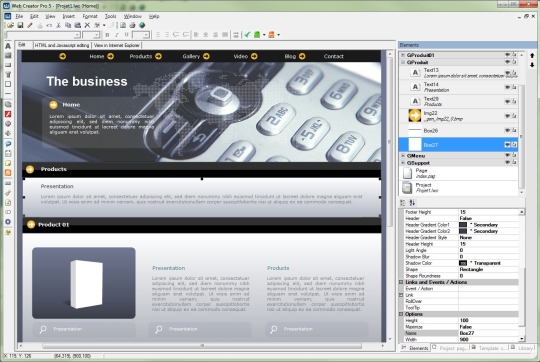Click the green checkmark toolbar icon
The image size is (540, 362).
247,34
